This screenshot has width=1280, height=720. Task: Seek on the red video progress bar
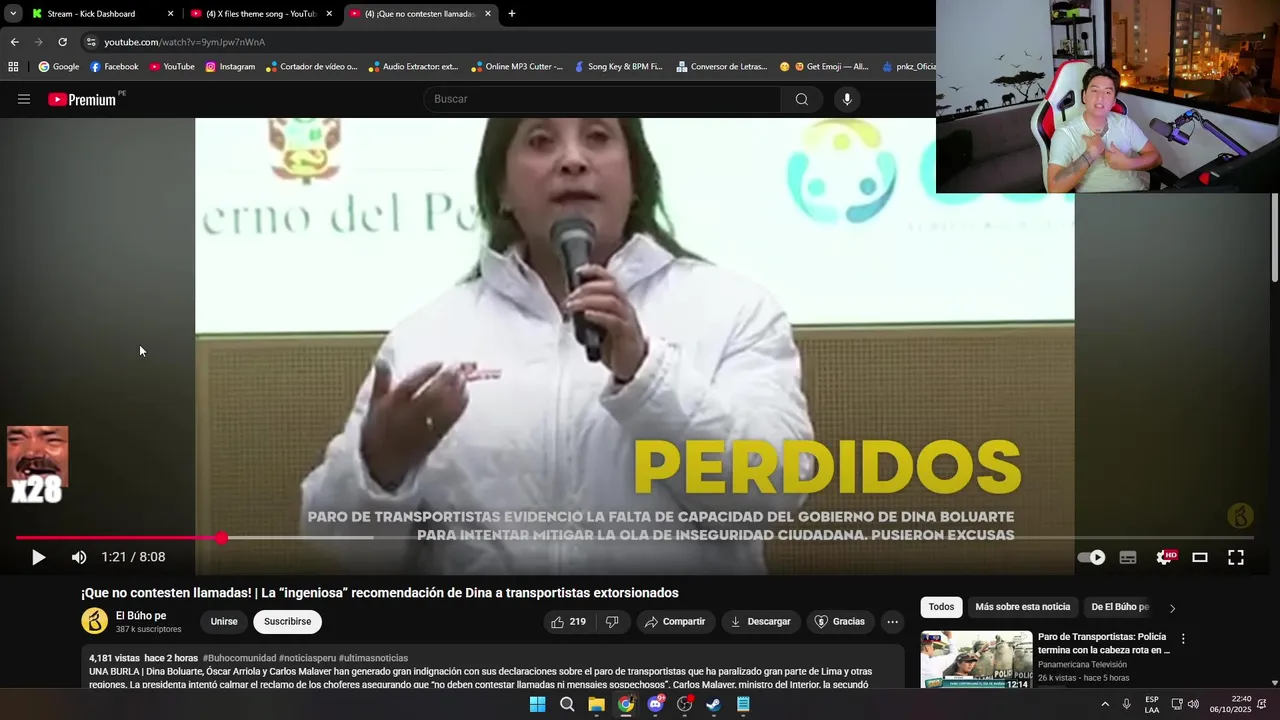coord(634,538)
